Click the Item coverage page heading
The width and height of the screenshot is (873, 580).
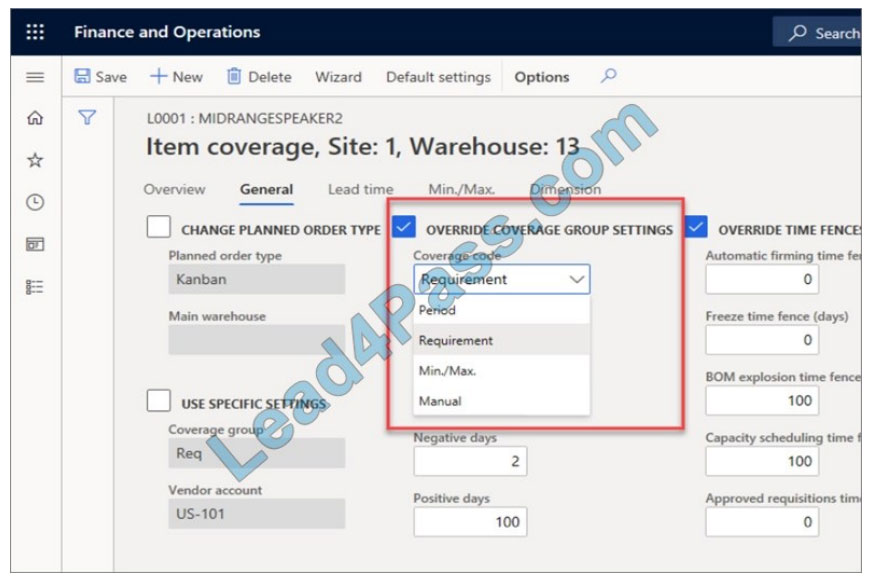(362, 146)
